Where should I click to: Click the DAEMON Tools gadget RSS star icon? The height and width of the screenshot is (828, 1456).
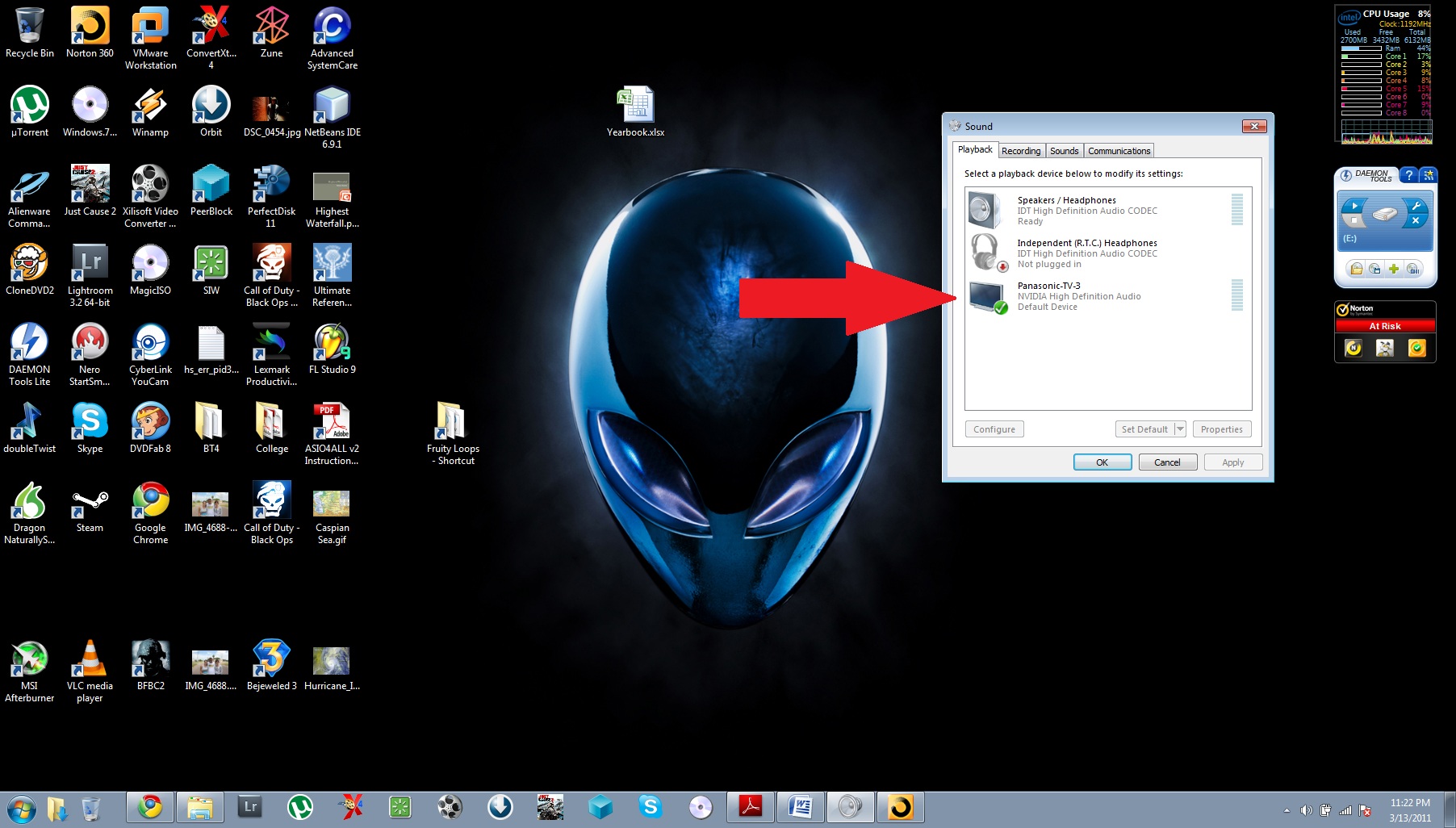pyautogui.click(x=1428, y=175)
